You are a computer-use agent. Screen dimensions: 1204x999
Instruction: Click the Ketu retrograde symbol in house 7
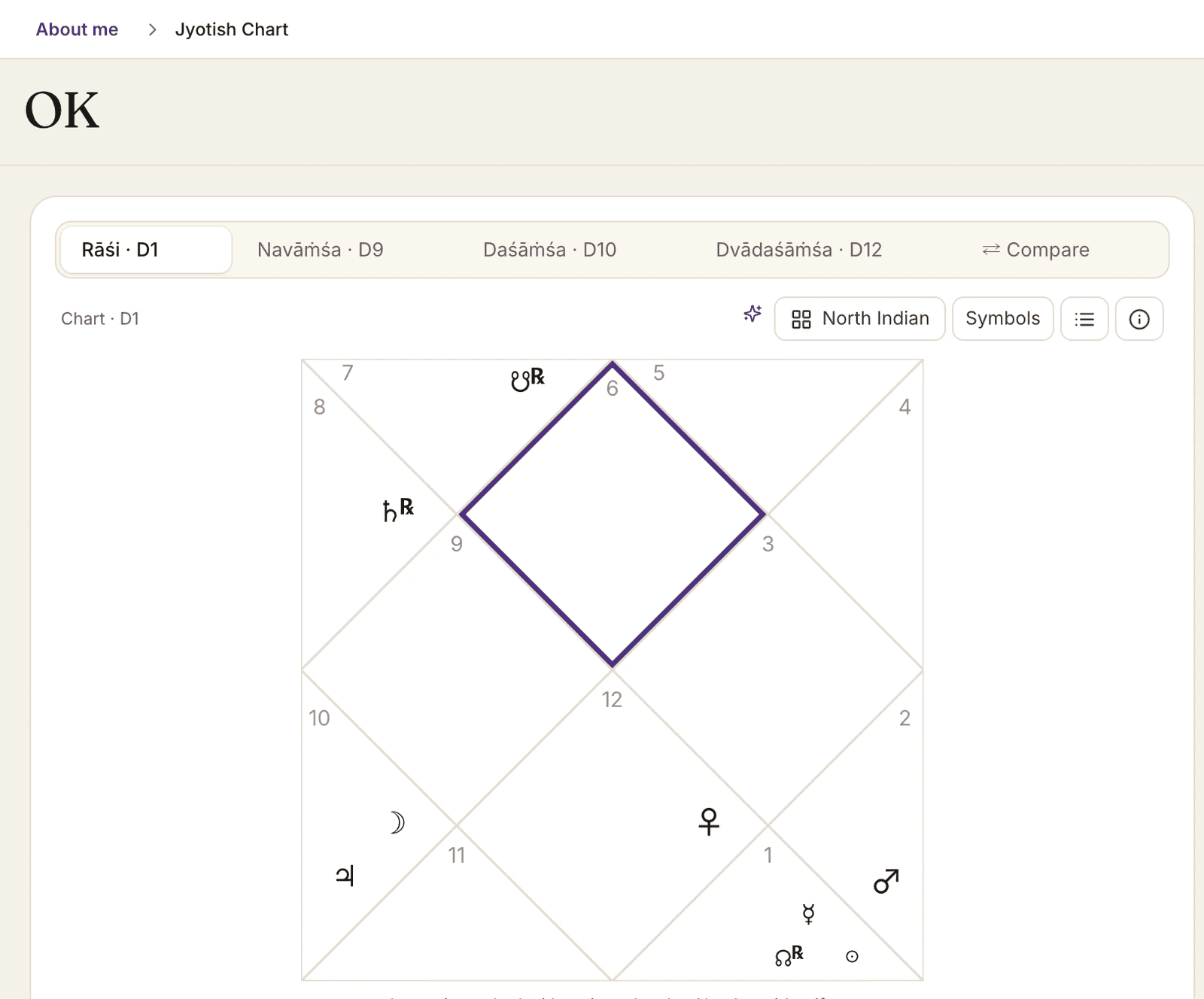pyautogui.click(x=528, y=379)
